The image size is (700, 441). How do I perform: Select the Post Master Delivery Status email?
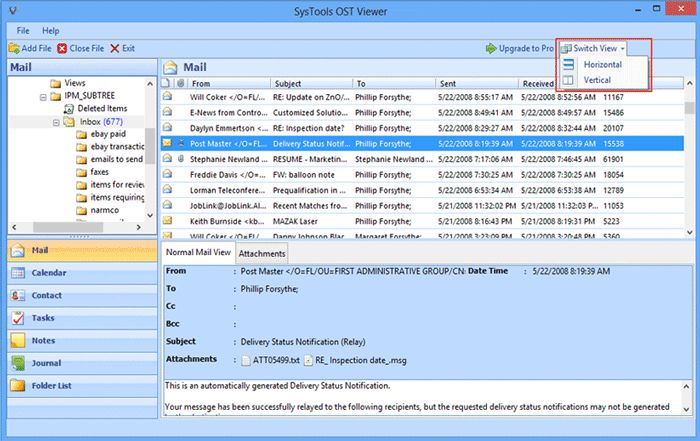point(422,143)
